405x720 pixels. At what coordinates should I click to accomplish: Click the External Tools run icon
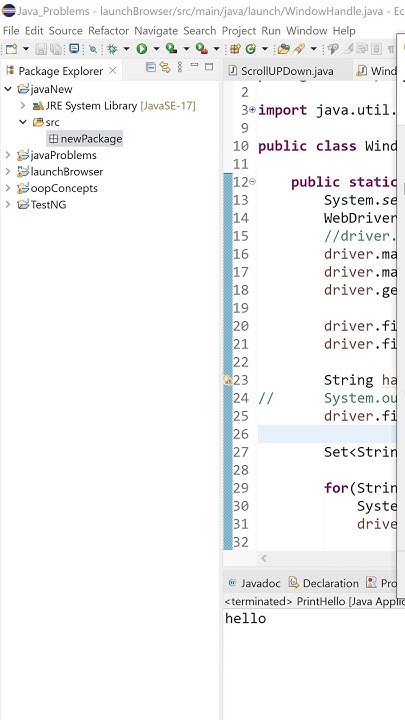201,48
